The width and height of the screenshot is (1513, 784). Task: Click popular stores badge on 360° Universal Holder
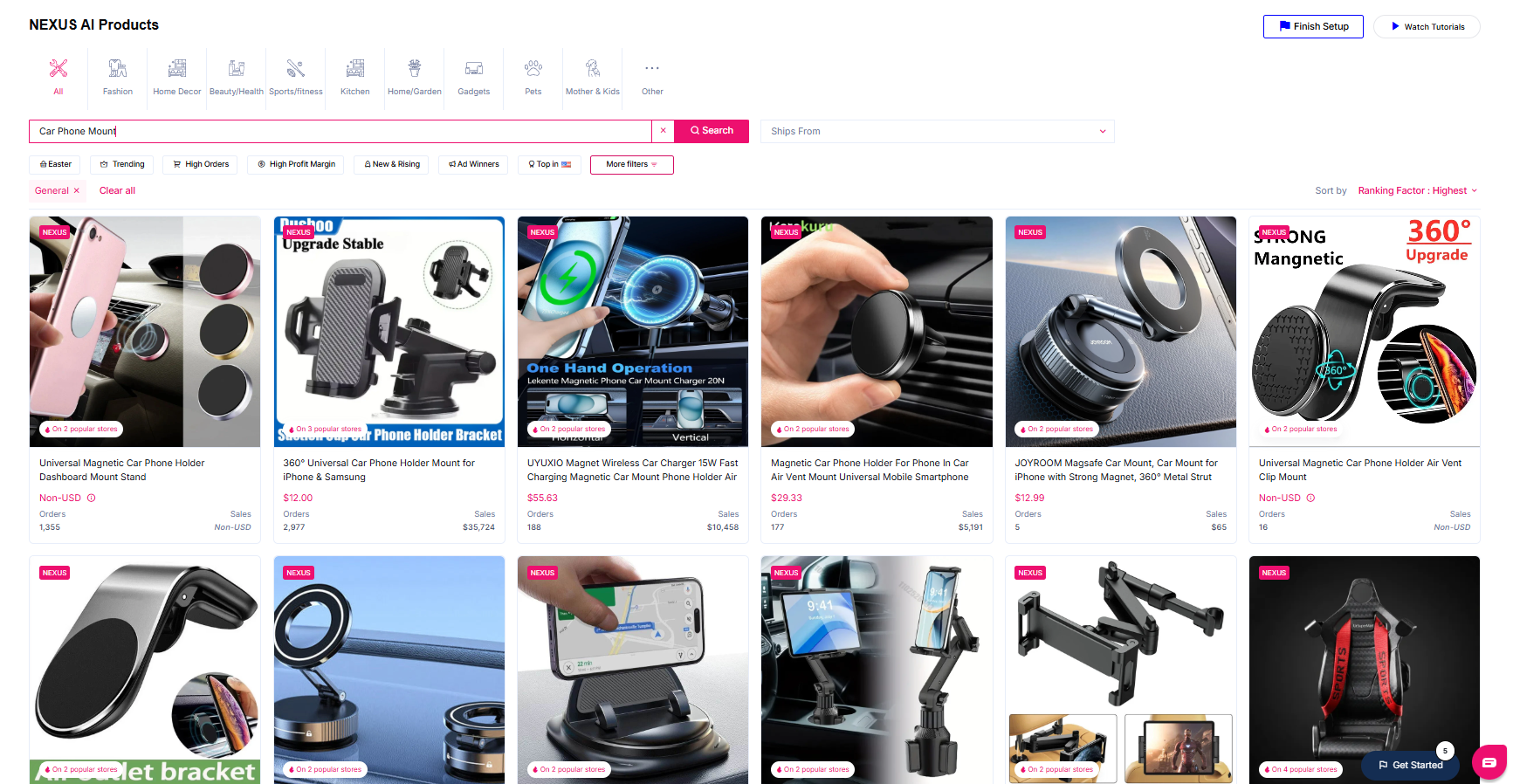[x=325, y=429]
